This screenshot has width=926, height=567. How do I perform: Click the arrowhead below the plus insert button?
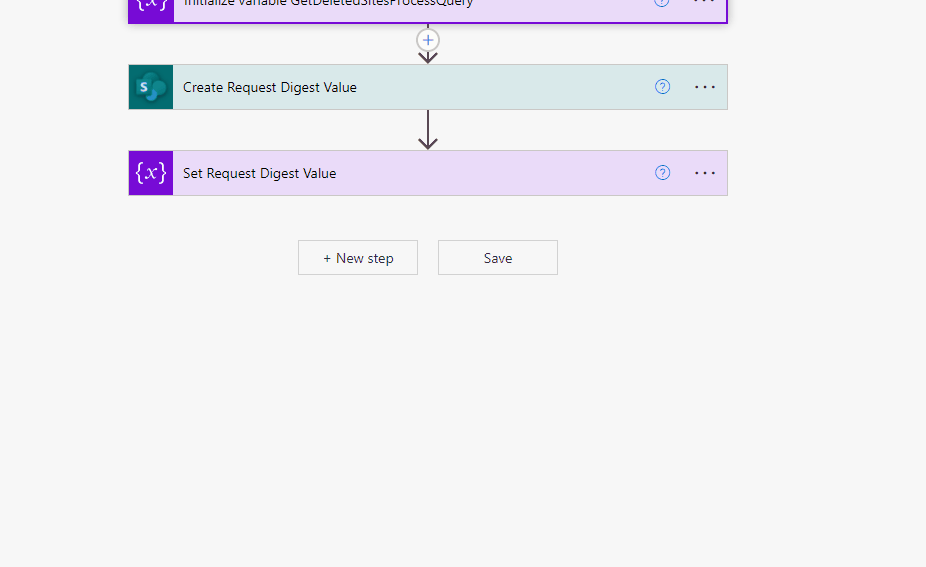(x=428, y=57)
